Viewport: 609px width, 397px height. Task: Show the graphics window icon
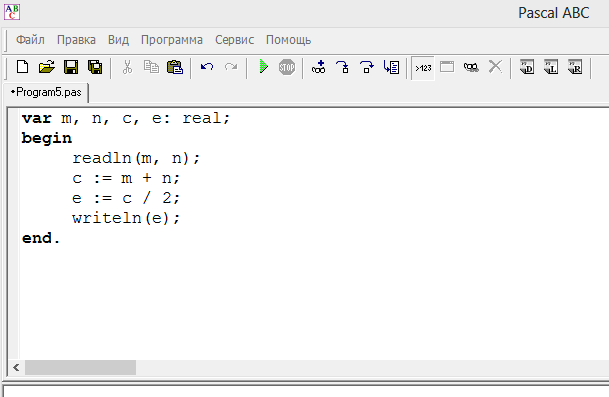[x=447, y=67]
